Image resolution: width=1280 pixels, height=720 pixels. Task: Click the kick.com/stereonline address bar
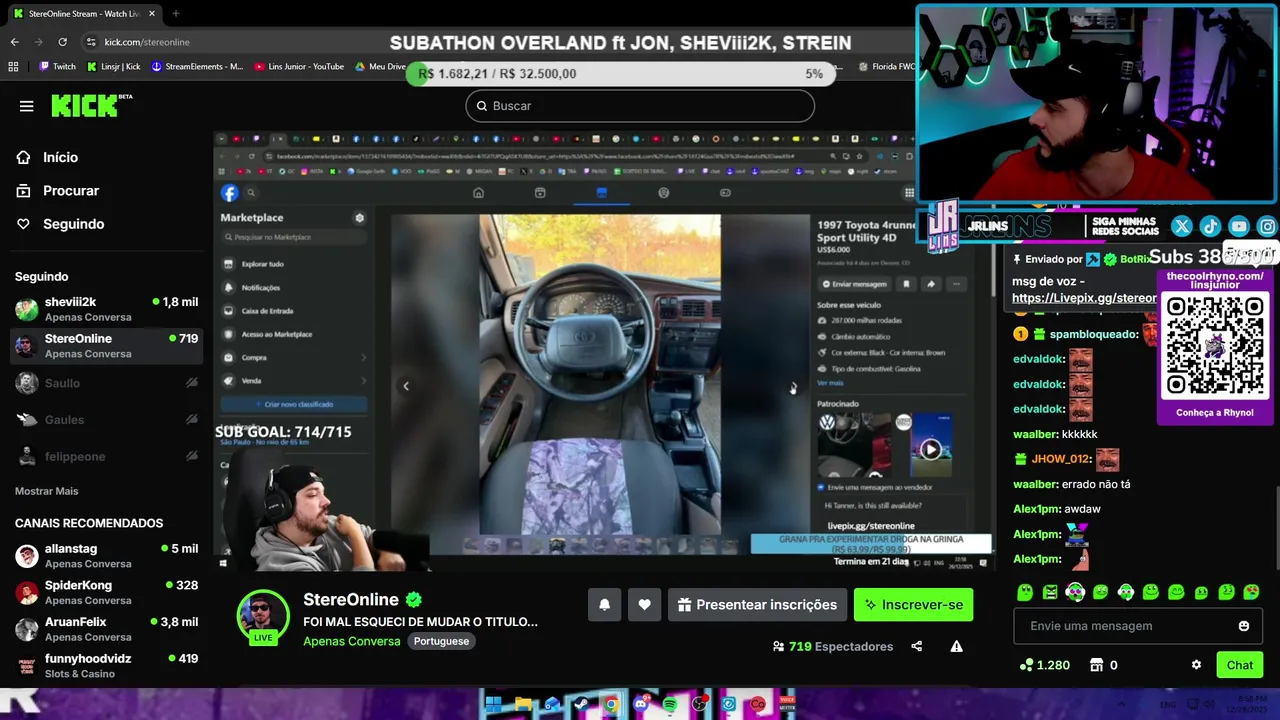coord(147,42)
